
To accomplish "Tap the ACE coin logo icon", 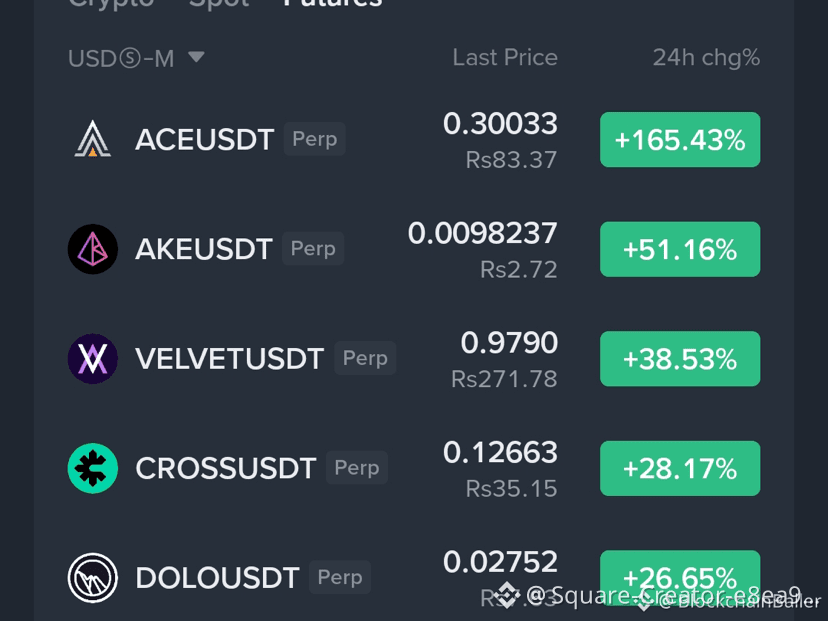I will [x=93, y=139].
